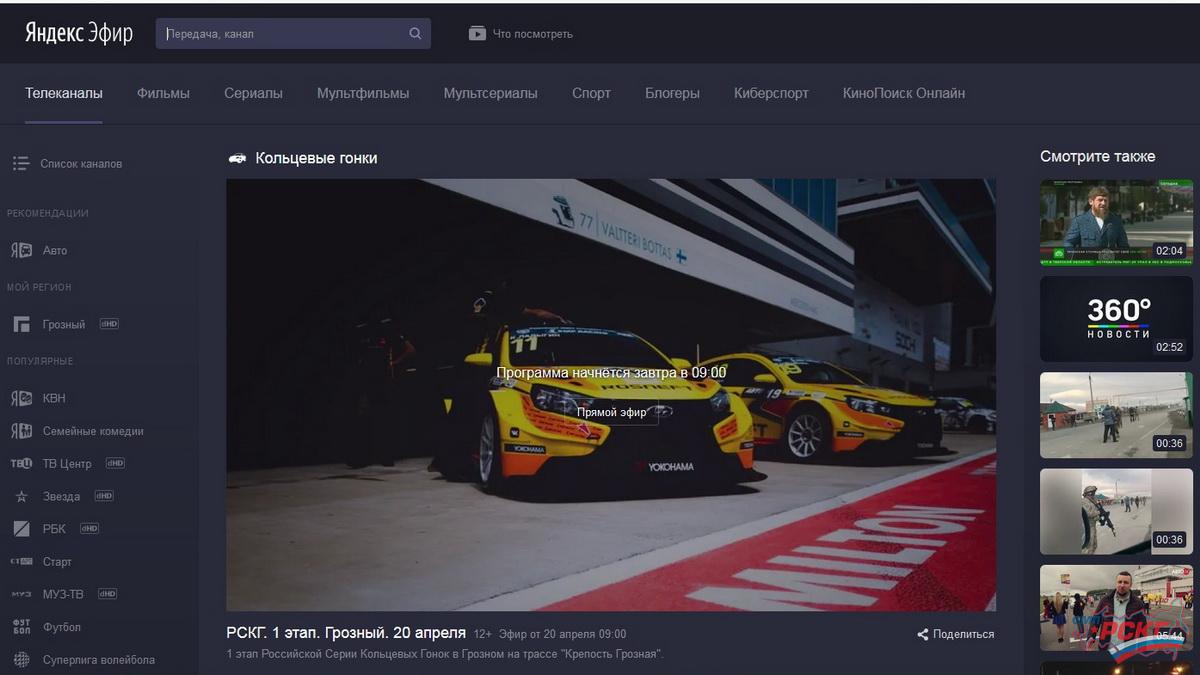Click the Передача, канал search field
Viewport: 1200px width, 675px height.
tap(293, 34)
